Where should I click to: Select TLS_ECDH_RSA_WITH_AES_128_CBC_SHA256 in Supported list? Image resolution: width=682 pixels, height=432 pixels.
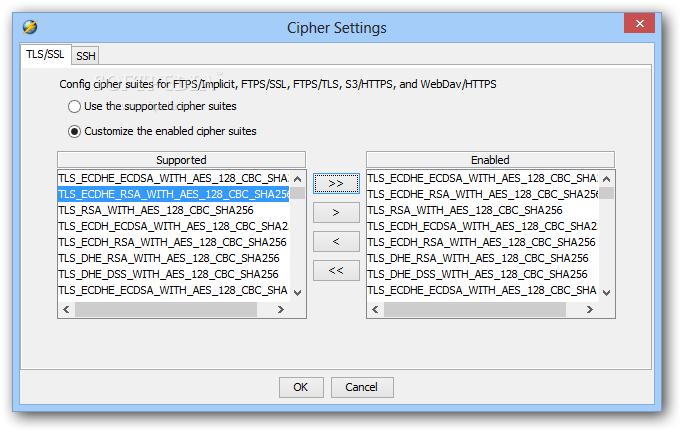point(174,242)
